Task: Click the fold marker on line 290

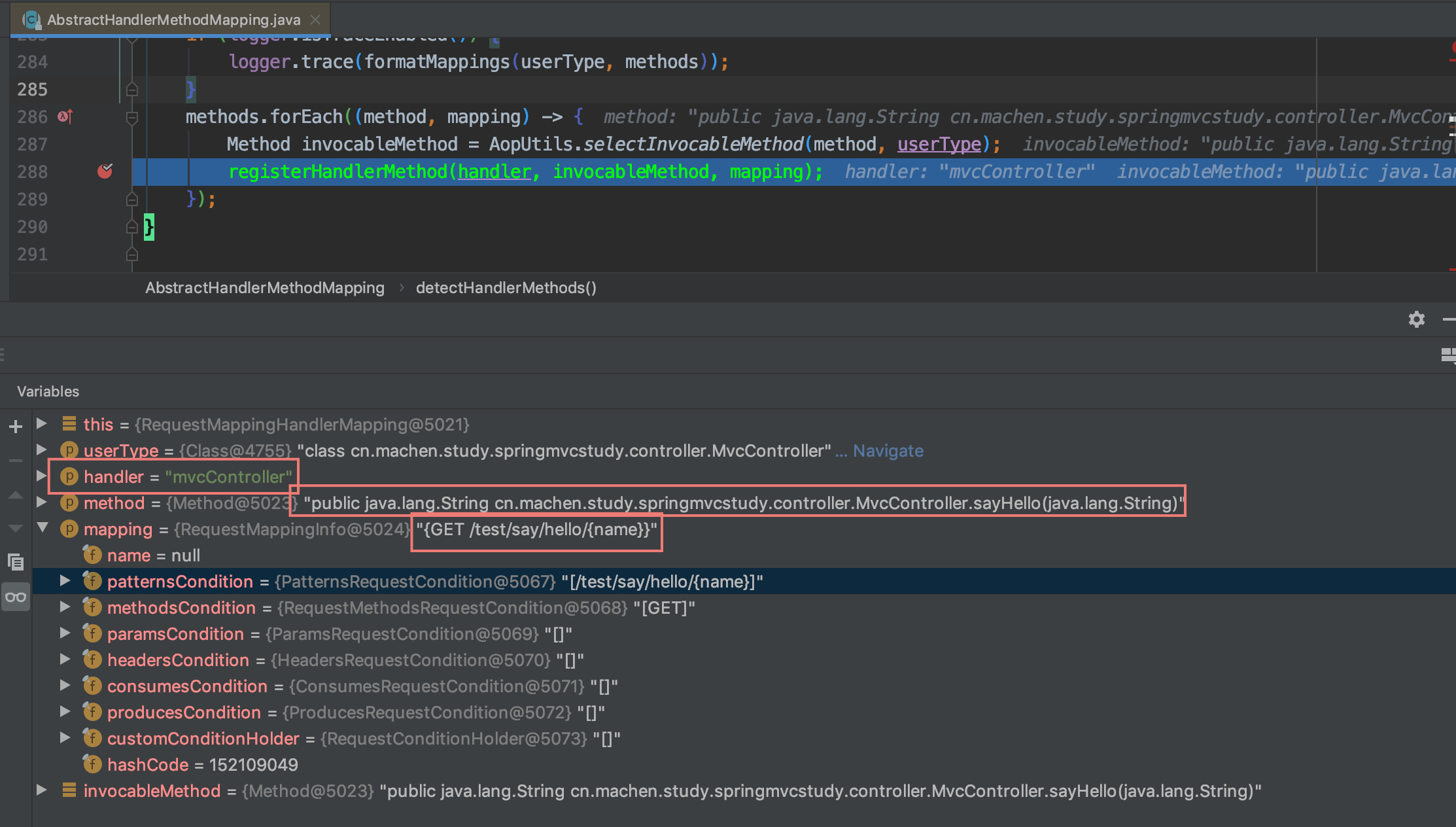Action: (132, 226)
